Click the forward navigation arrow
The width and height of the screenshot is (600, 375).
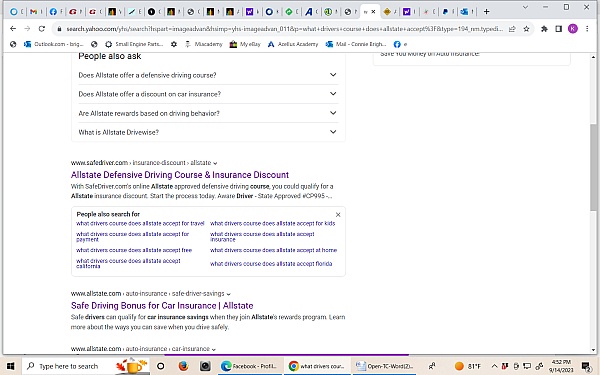click(27, 29)
